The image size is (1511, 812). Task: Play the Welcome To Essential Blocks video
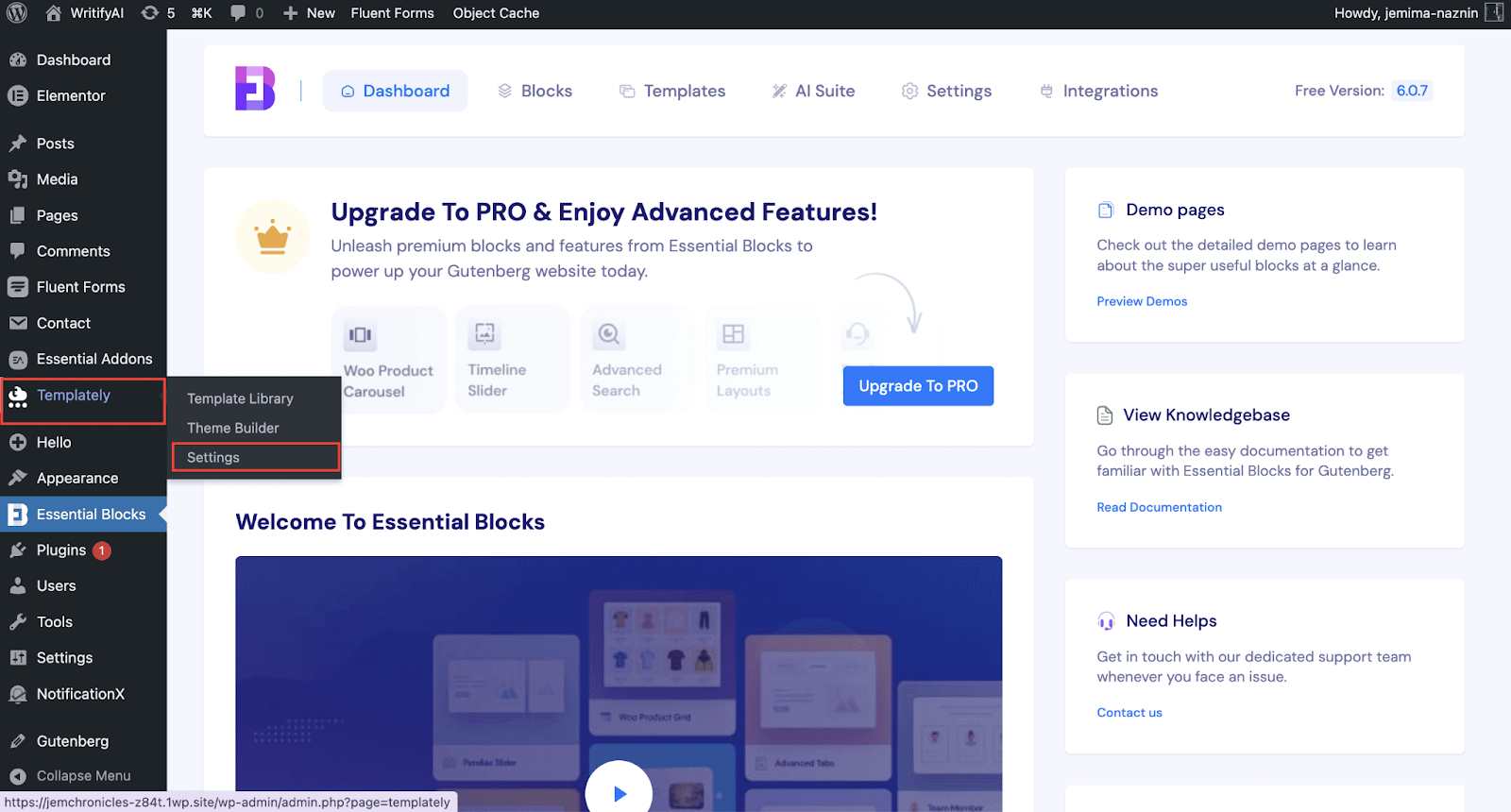(619, 793)
